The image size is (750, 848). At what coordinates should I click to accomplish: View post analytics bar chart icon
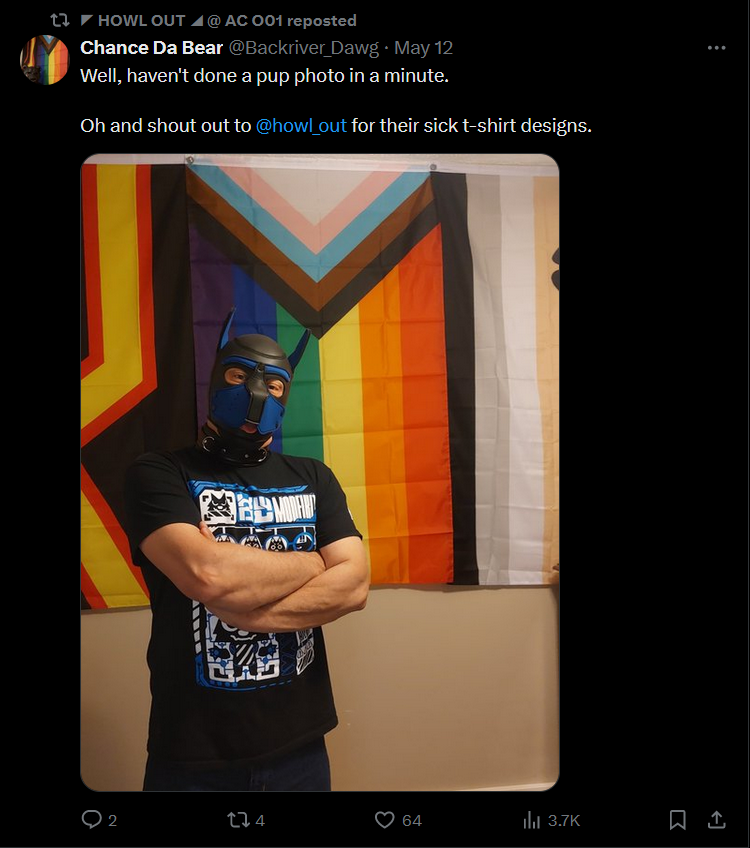click(x=532, y=820)
